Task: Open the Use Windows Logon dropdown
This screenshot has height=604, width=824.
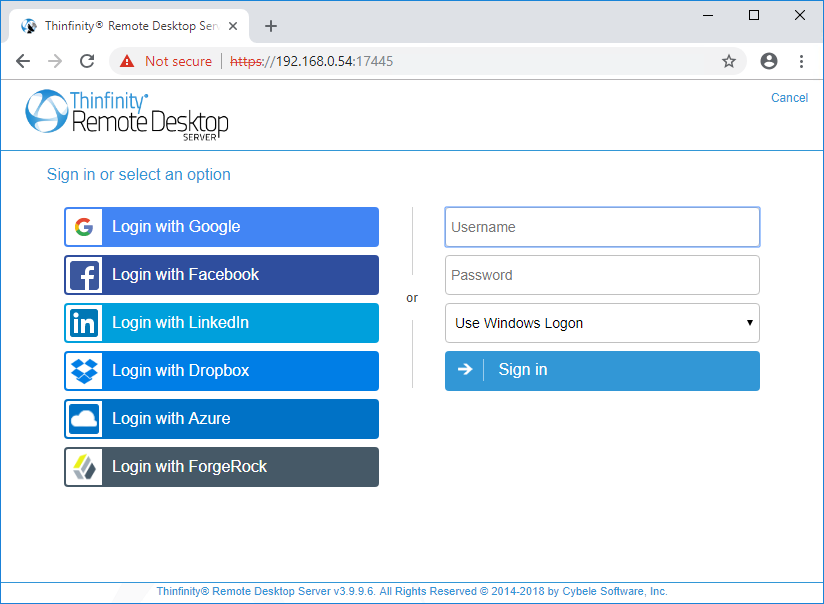Action: point(602,323)
